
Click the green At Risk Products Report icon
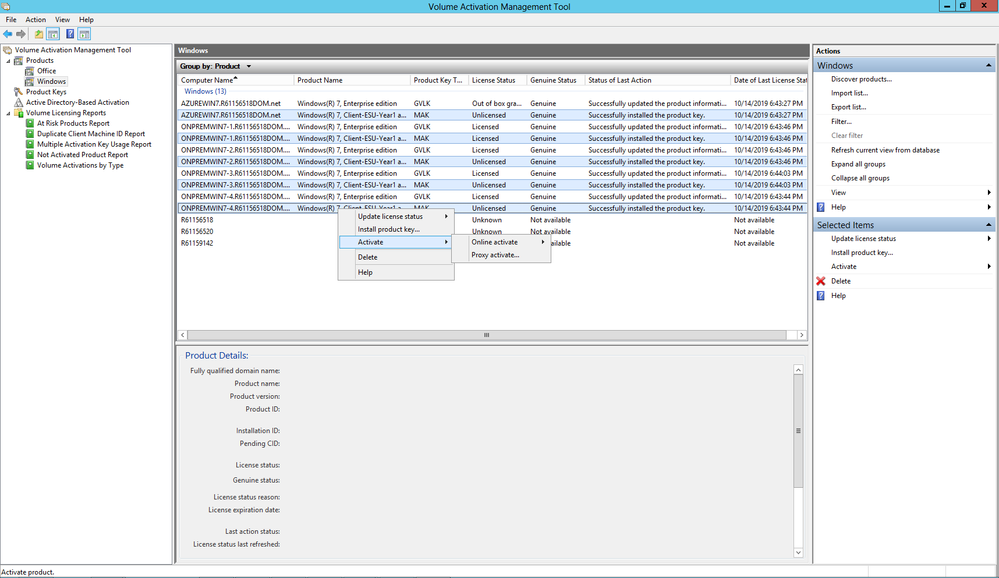29,123
